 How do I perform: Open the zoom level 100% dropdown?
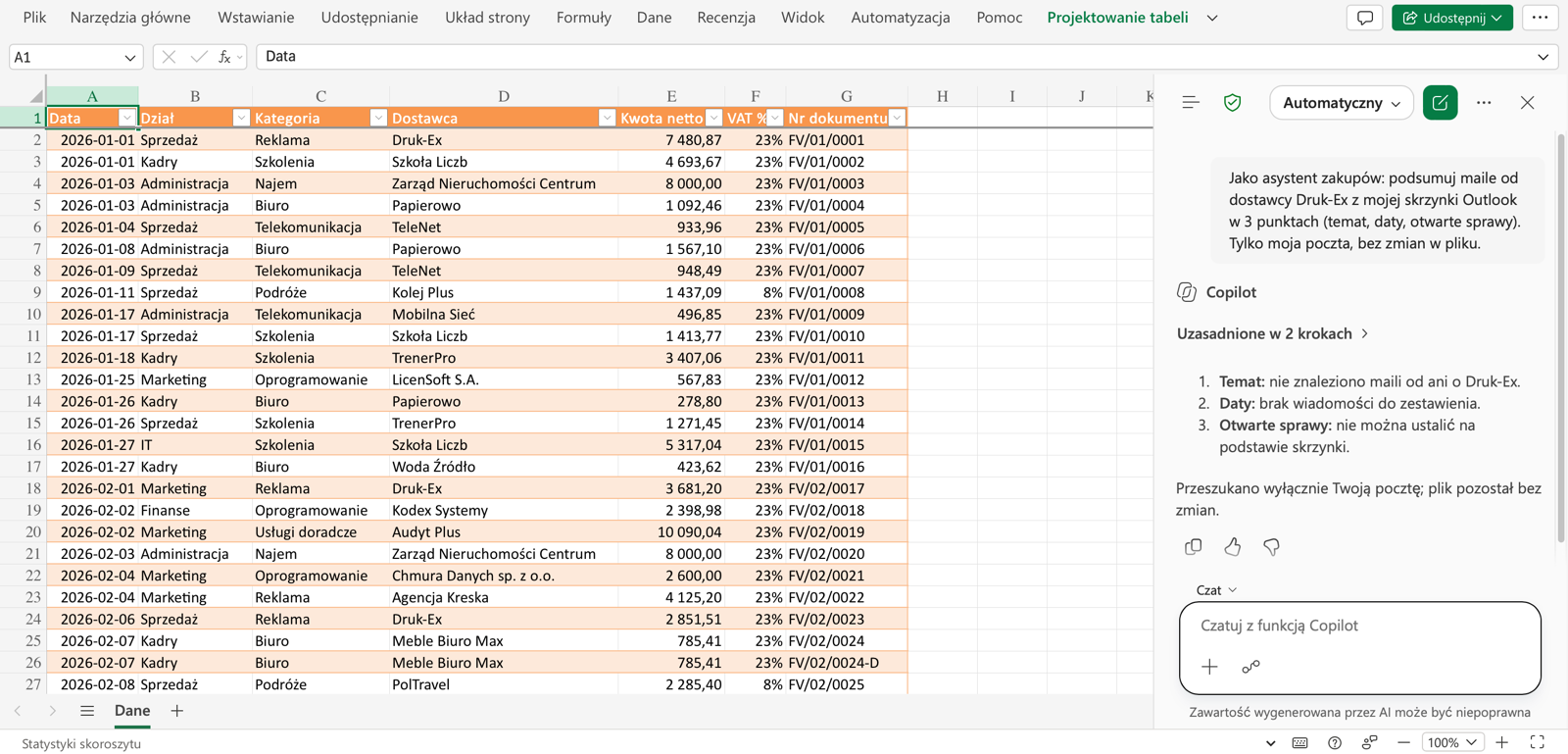pos(1451,743)
